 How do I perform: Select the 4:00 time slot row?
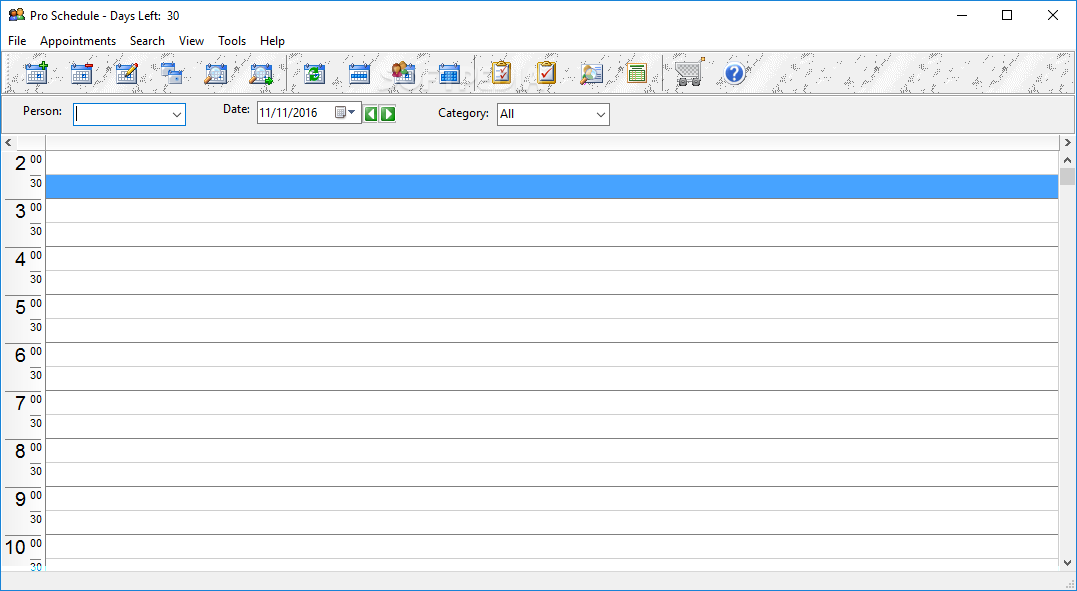pos(552,258)
